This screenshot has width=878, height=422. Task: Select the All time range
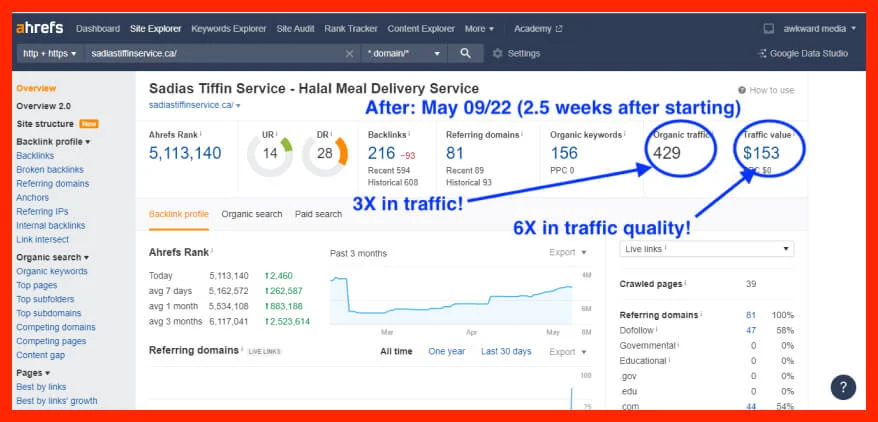[396, 351]
